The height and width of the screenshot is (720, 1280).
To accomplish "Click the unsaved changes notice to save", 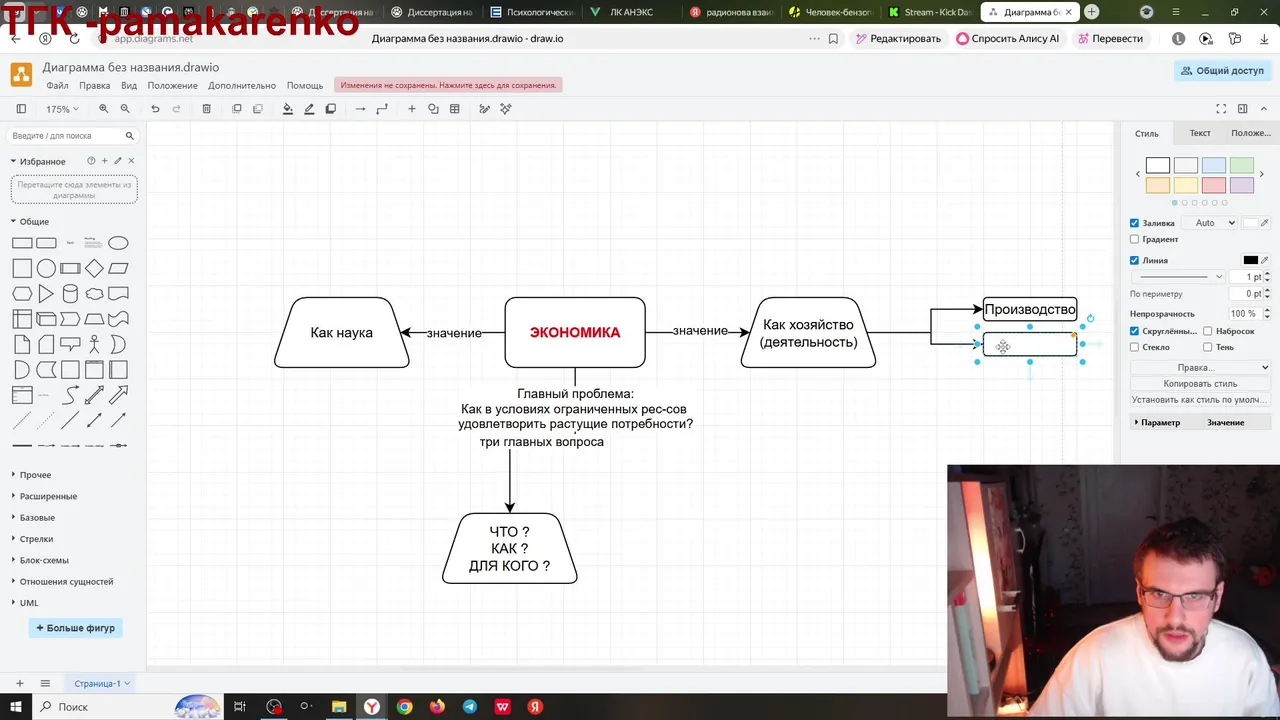I will click(448, 85).
